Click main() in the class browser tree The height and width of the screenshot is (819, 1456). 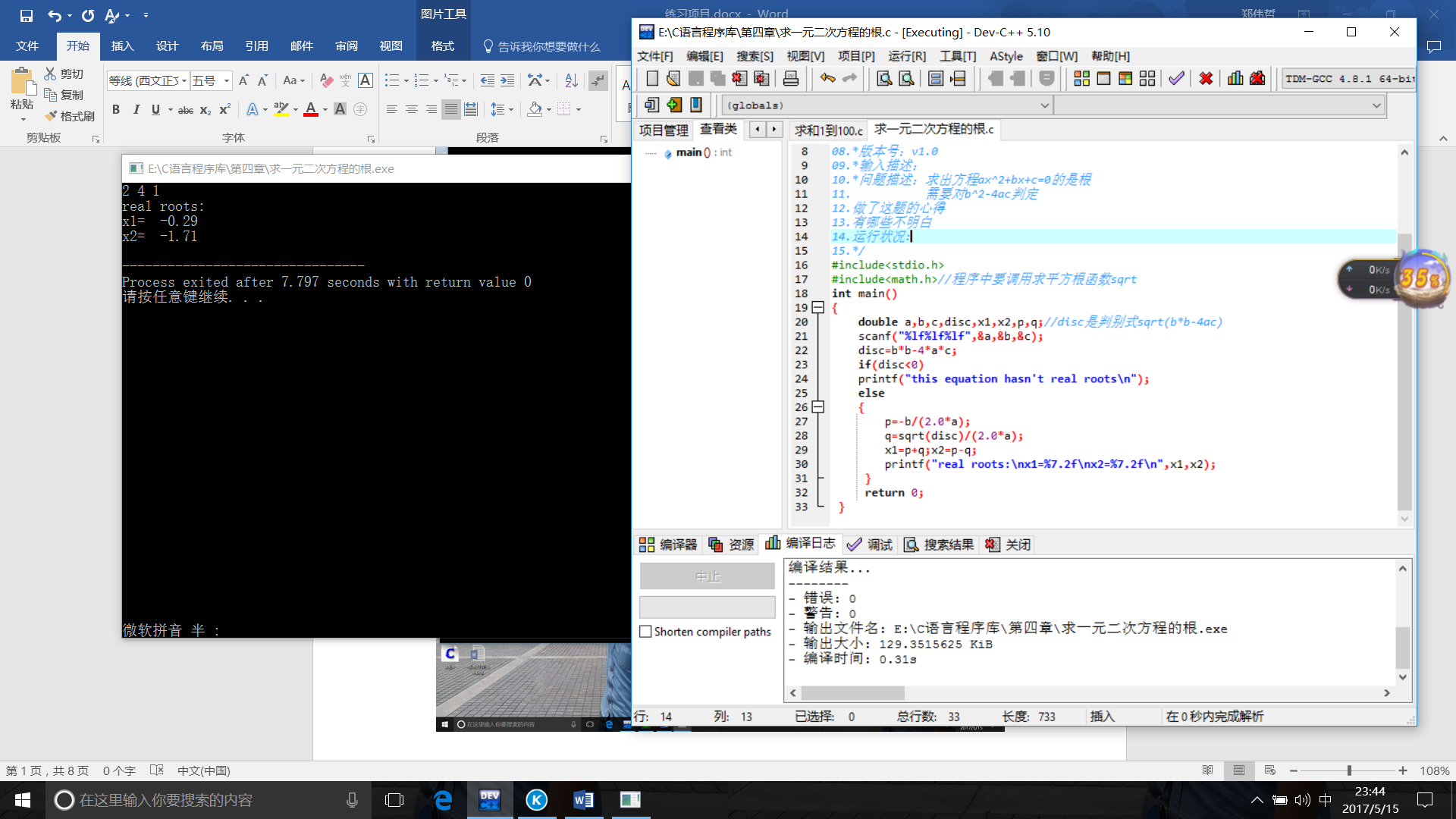(x=692, y=152)
